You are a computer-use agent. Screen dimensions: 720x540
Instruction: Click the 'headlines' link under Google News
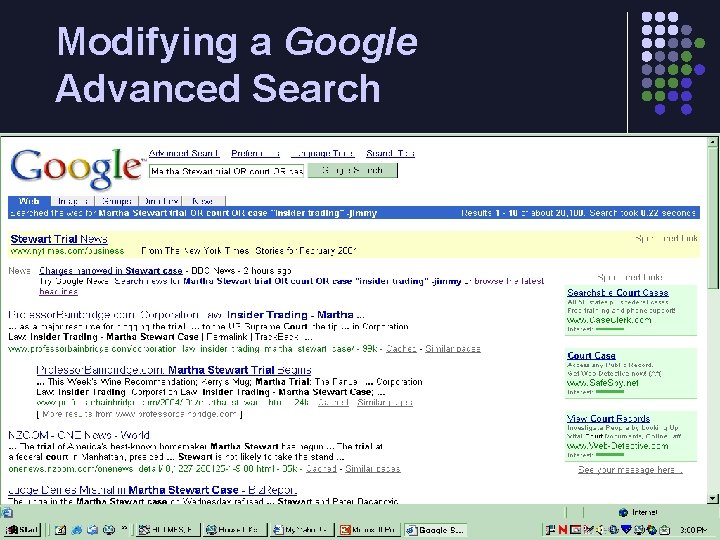point(58,292)
